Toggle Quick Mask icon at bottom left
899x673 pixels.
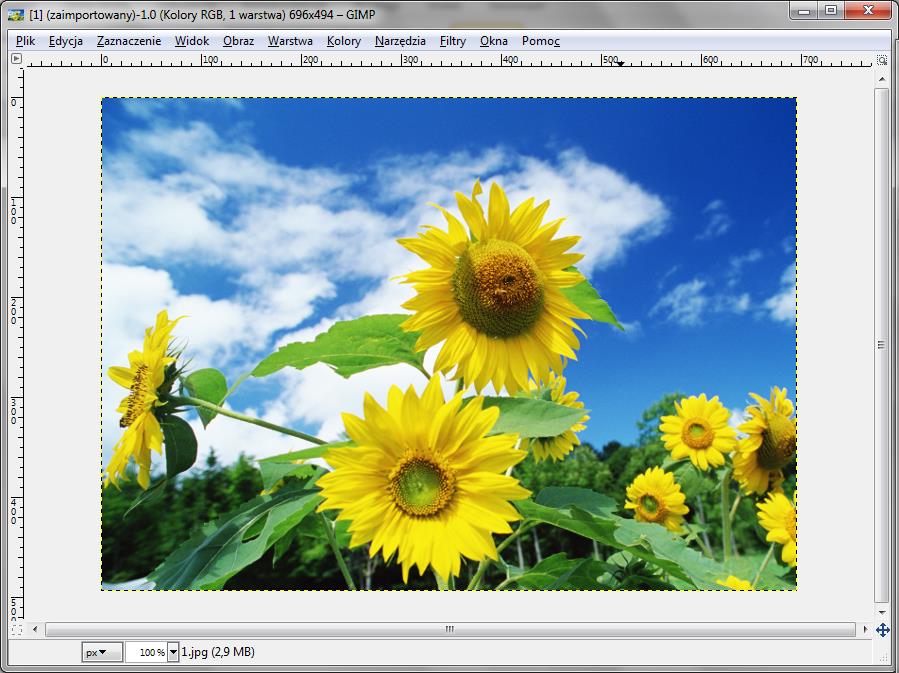(x=17, y=629)
